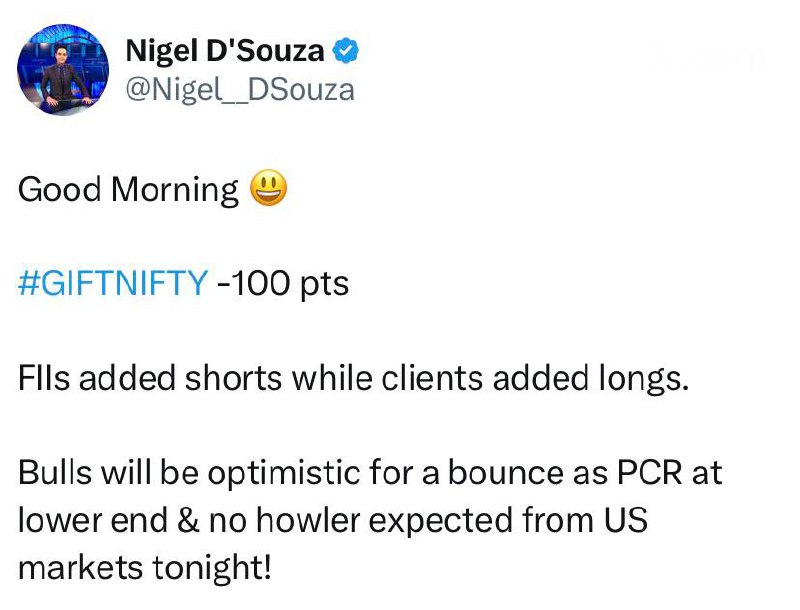Open the Nigel D'Souza display name
Viewport: 800px width, 610px height.
click(224, 49)
